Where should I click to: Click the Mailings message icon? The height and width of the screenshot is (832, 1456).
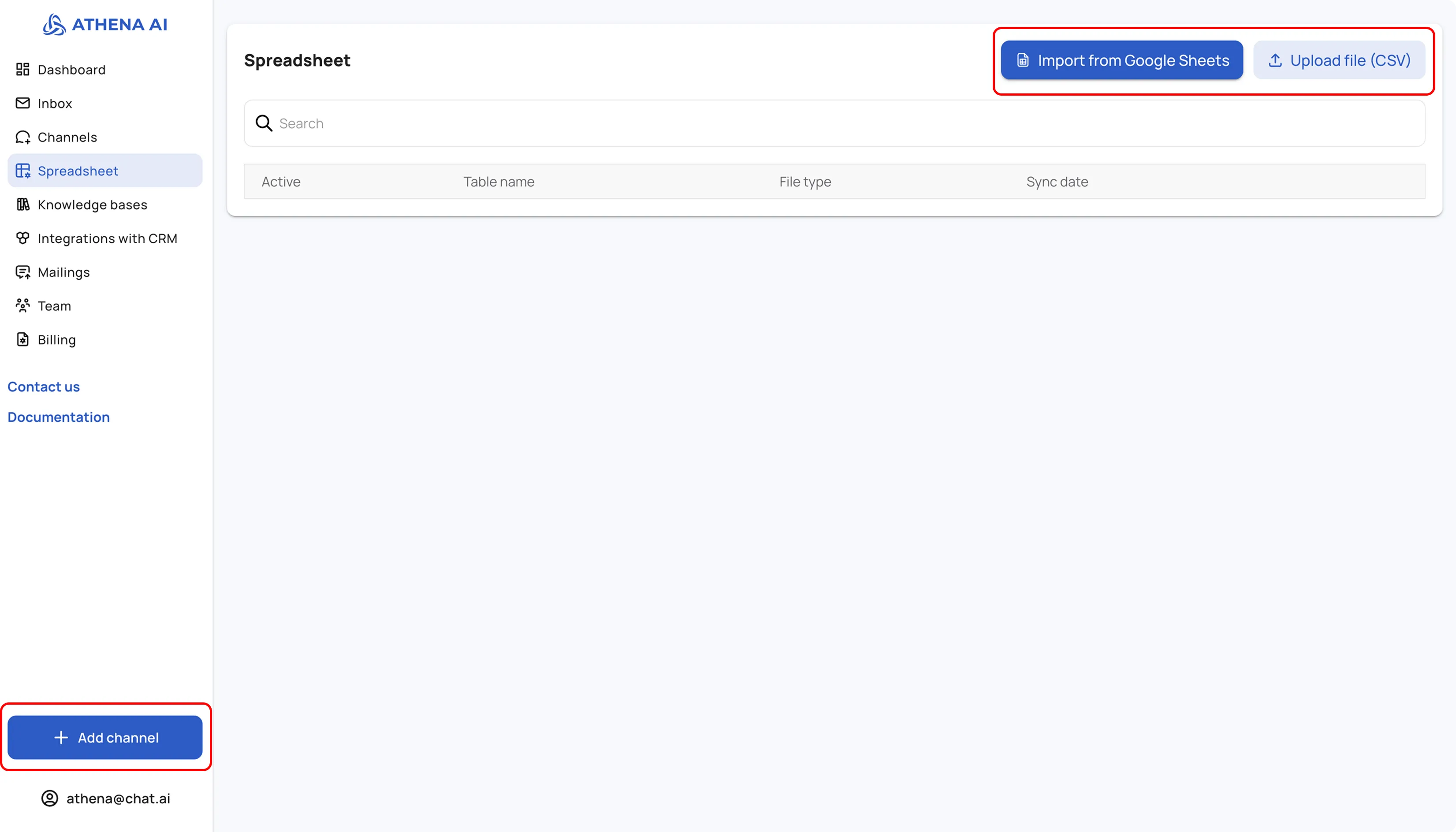(x=23, y=272)
